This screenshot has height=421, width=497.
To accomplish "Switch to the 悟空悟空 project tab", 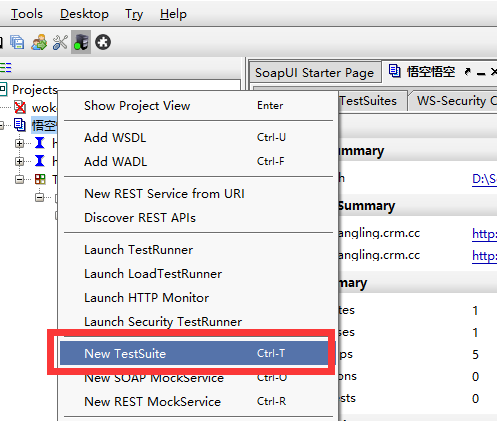I will click(x=430, y=71).
